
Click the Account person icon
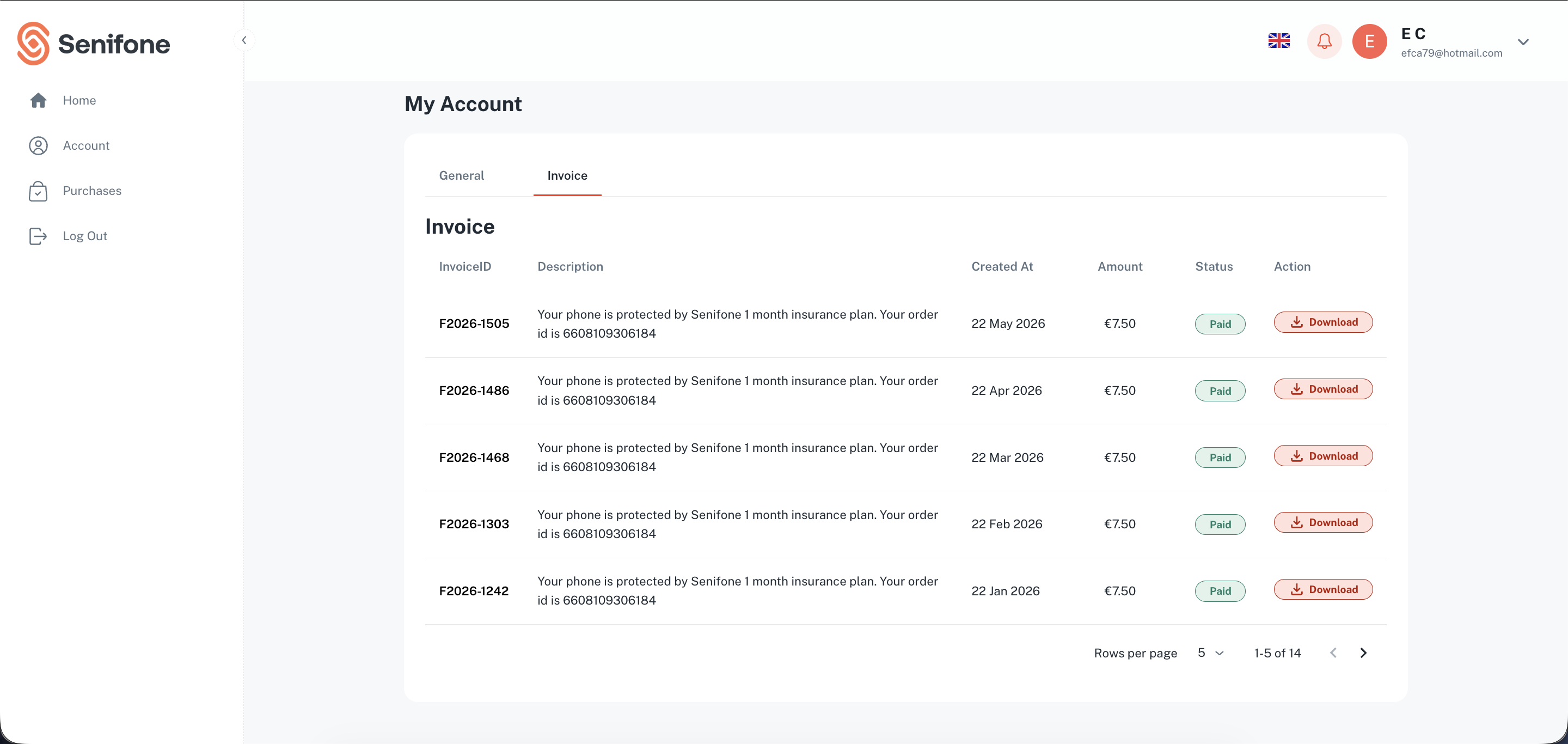tap(38, 145)
